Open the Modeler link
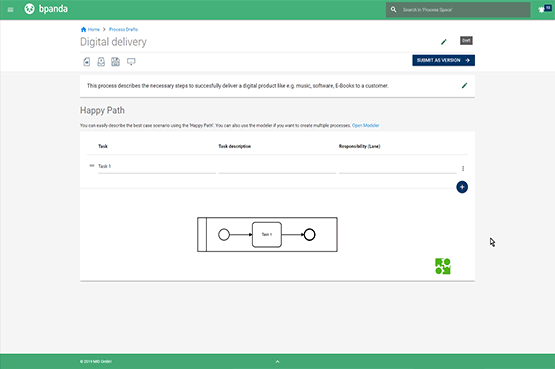This screenshot has width=555, height=369. tap(365, 125)
